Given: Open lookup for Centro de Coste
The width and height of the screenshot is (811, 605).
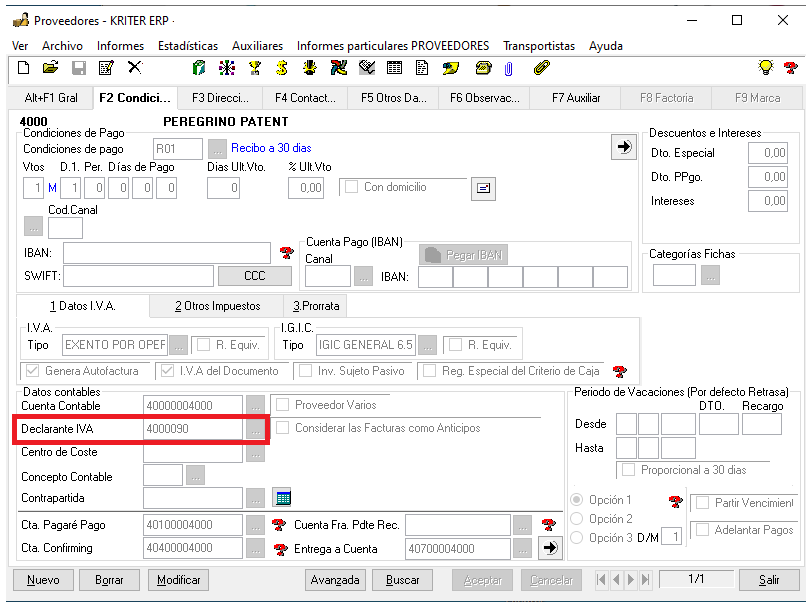Looking at the screenshot, I should coord(256,452).
